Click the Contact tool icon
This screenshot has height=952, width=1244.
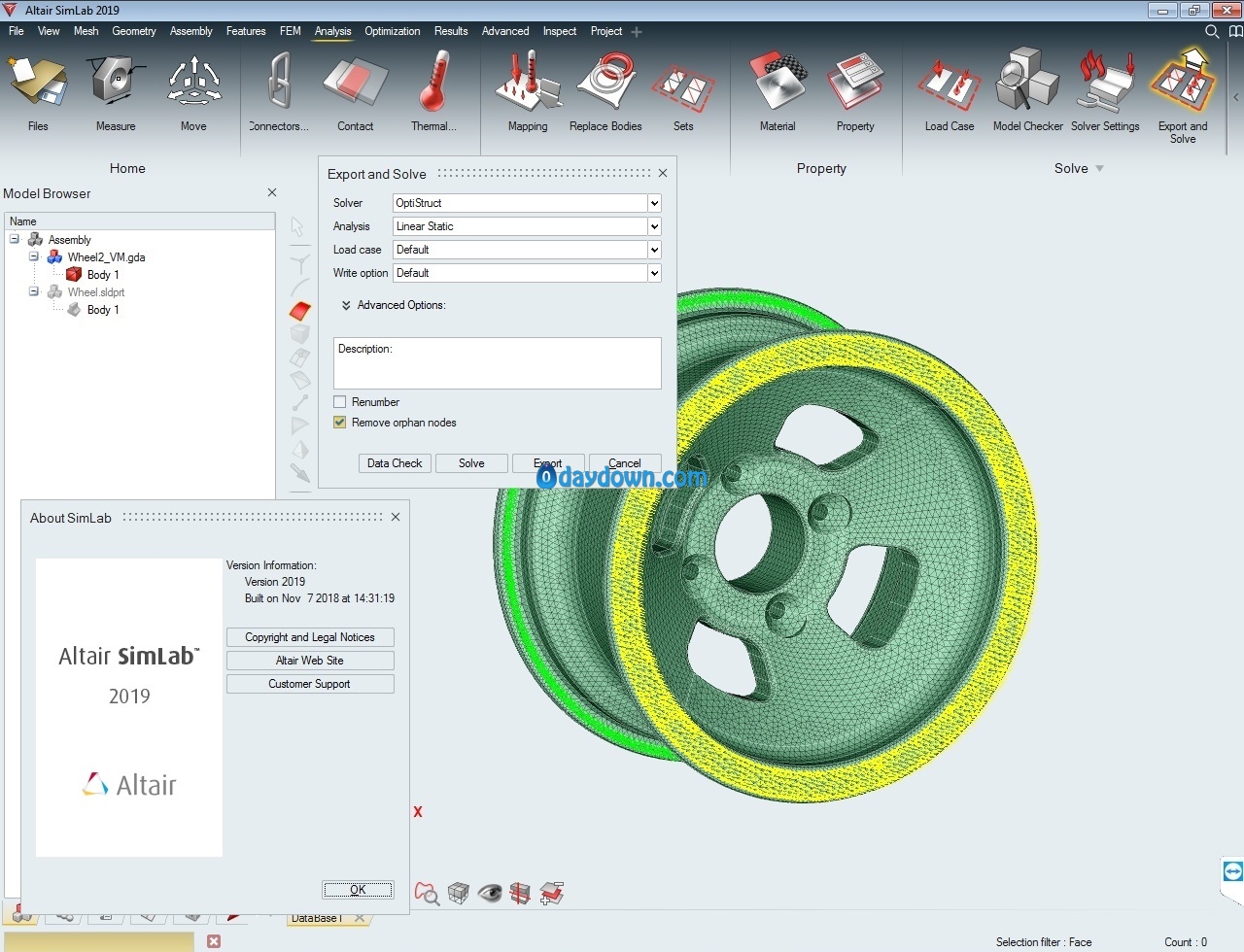[355, 93]
